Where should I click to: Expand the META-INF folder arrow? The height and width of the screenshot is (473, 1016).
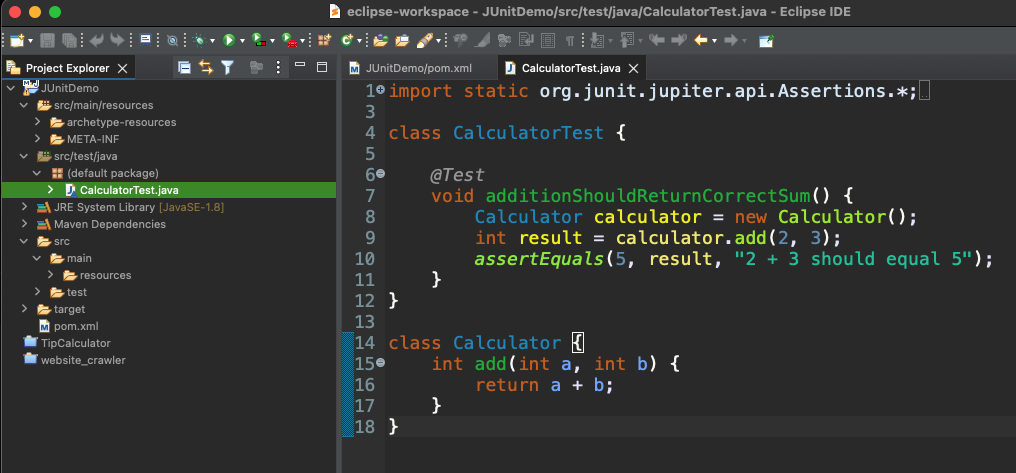38,139
